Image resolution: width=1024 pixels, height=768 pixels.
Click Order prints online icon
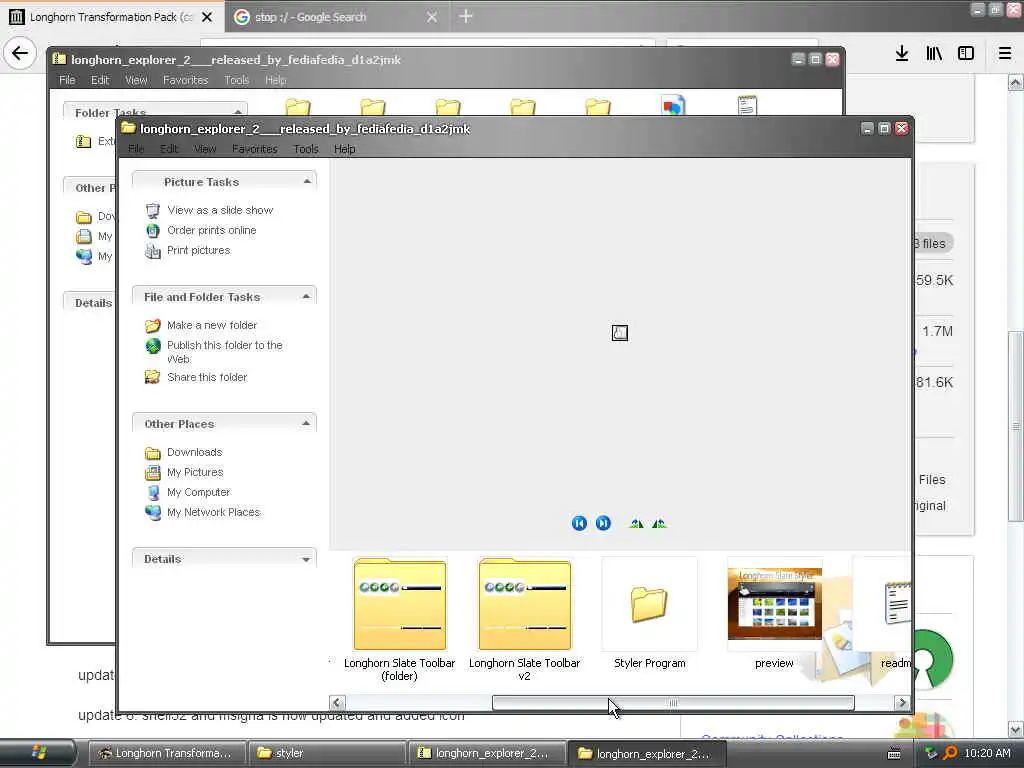click(x=153, y=231)
